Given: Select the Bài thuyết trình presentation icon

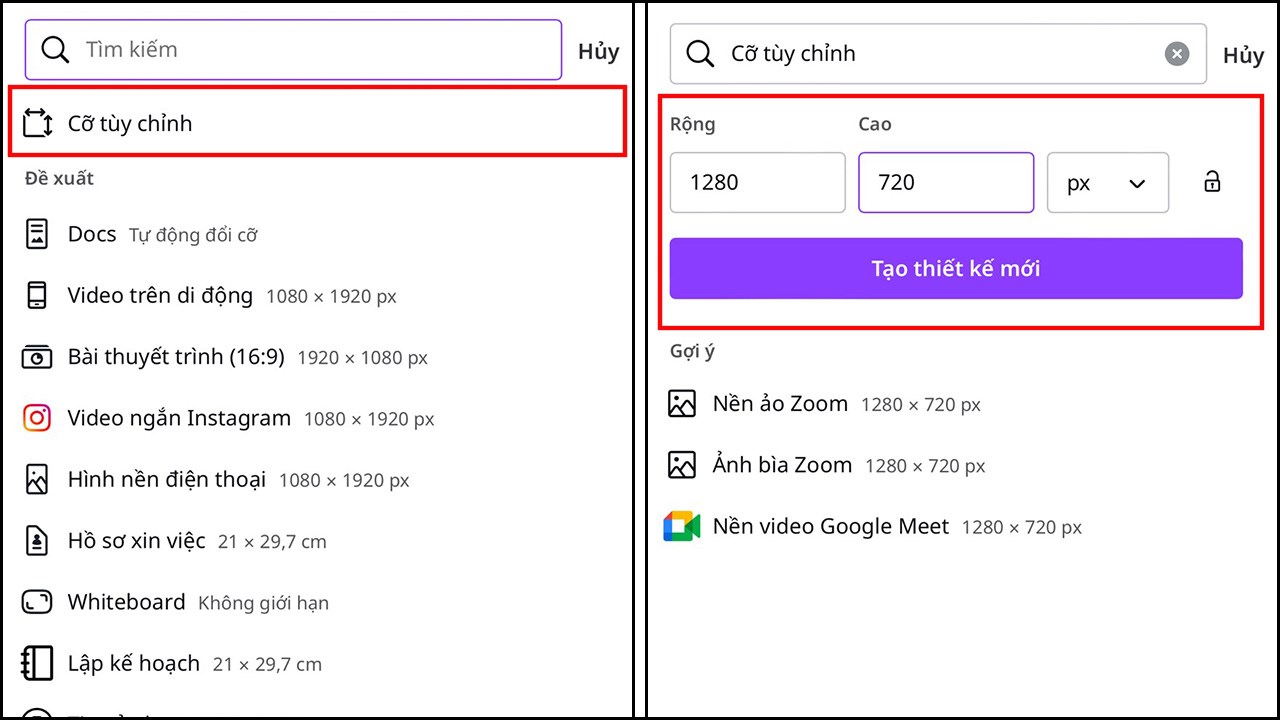Looking at the screenshot, I should (x=37, y=357).
